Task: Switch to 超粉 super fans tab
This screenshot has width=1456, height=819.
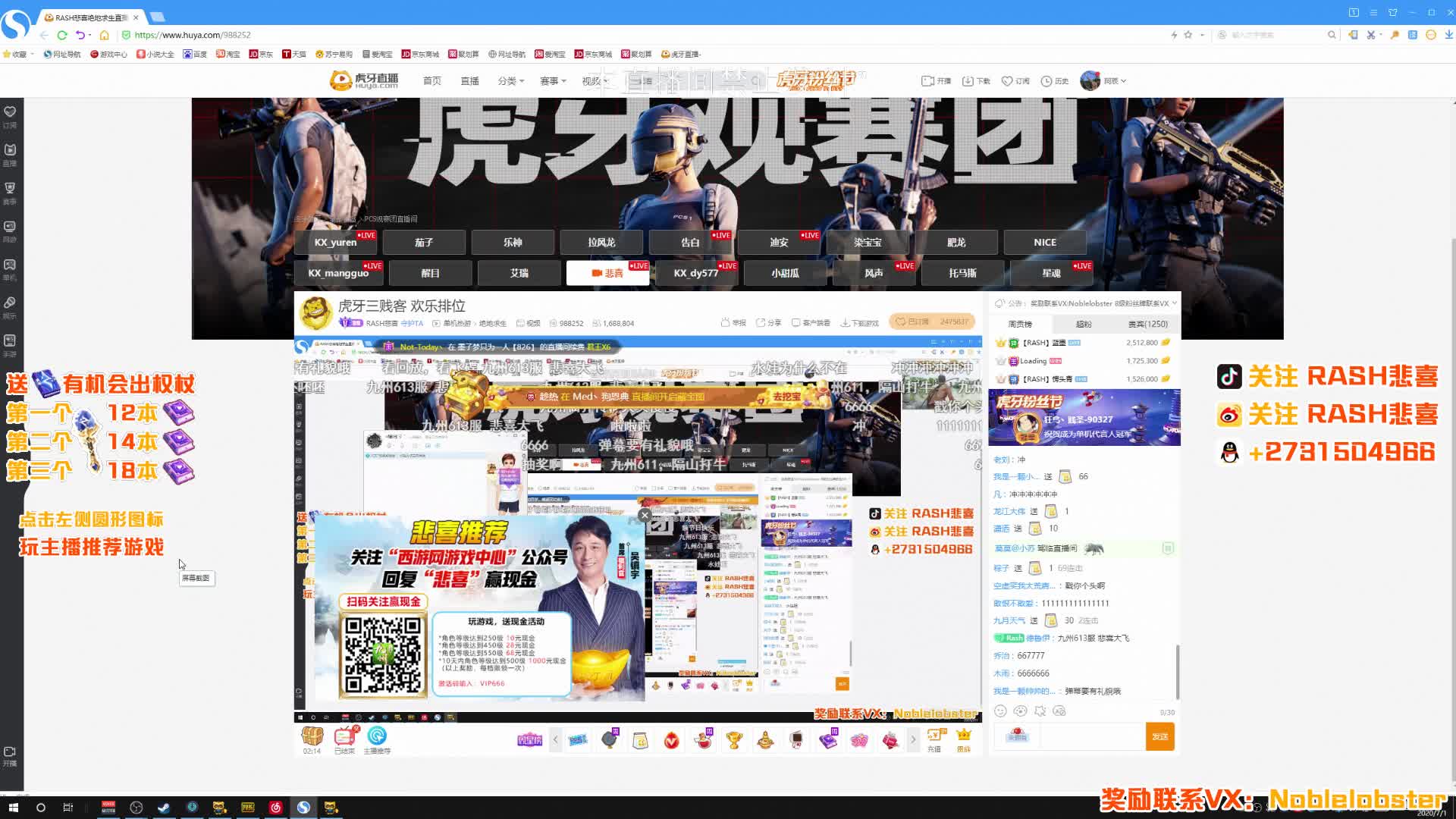Action: (x=1084, y=325)
